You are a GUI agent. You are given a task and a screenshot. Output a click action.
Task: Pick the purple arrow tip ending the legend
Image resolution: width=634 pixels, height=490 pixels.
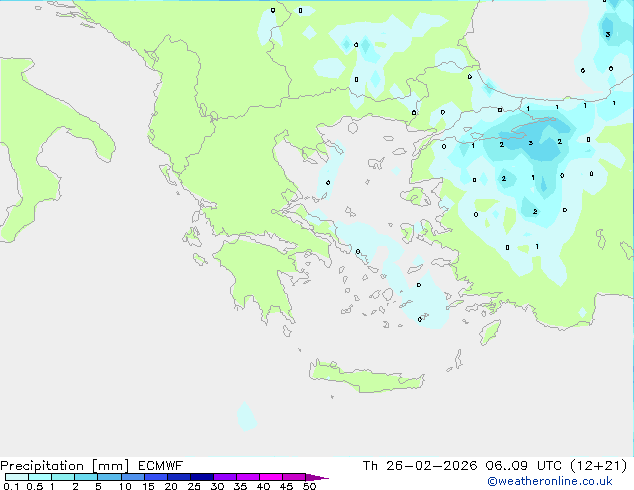pos(317,477)
